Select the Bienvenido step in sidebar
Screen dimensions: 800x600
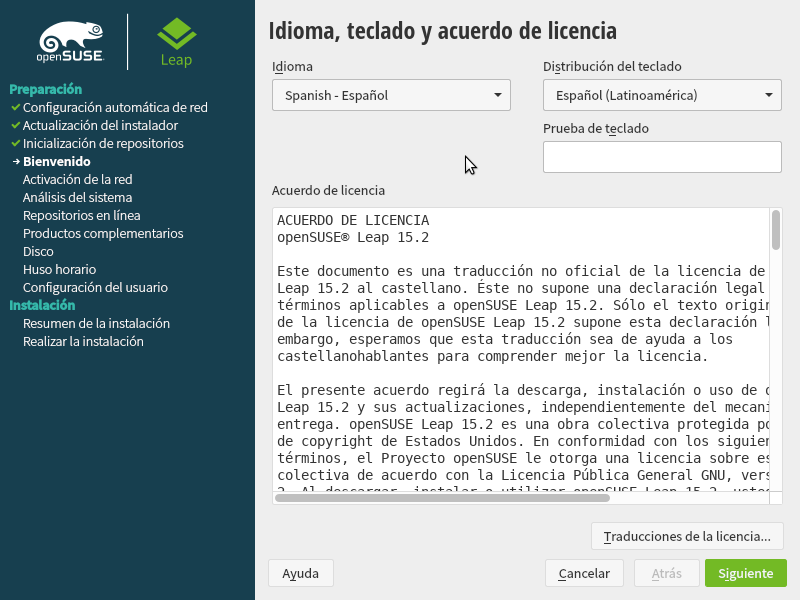pos(57,161)
